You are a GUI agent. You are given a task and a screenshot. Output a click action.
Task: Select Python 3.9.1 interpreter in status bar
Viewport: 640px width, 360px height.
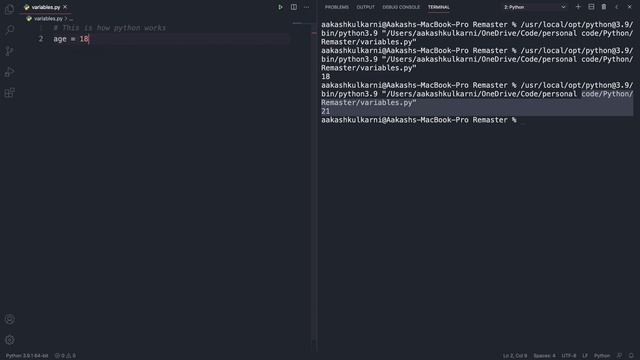pos(27,356)
